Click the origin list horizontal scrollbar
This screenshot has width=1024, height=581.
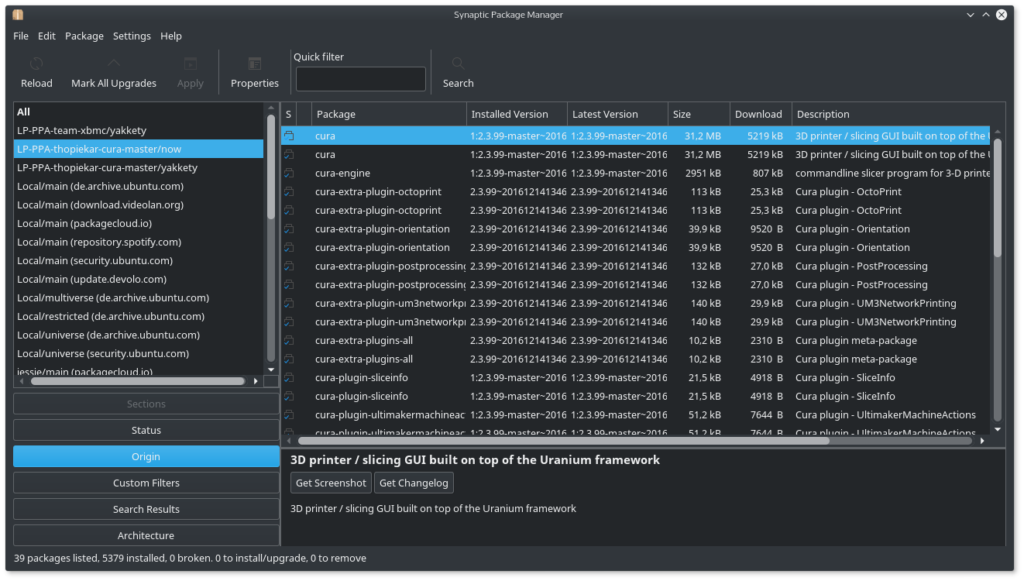[137, 381]
